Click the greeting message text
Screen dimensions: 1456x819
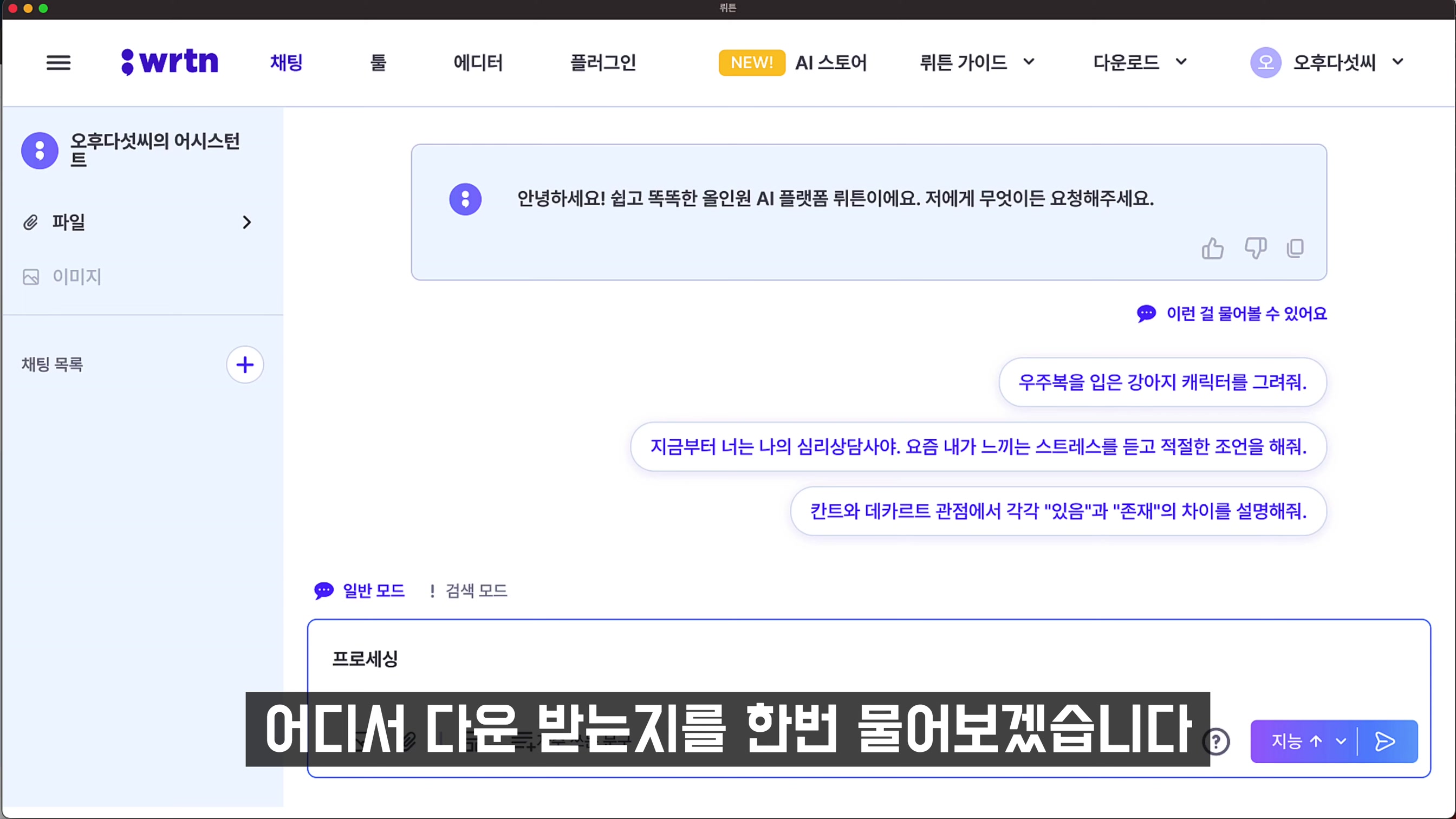(835, 198)
